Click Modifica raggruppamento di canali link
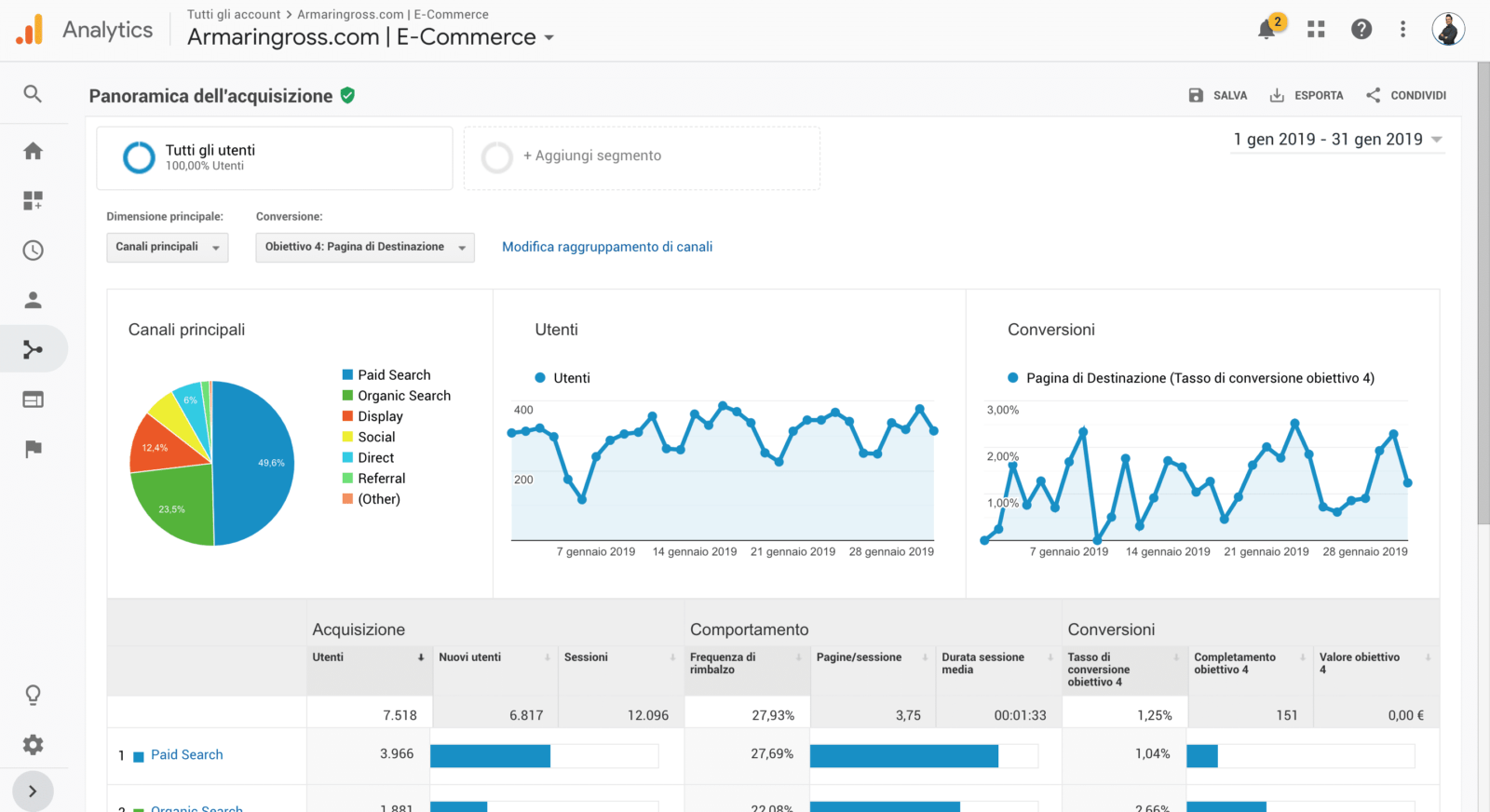This screenshot has width=1490, height=812. click(607, 247)
